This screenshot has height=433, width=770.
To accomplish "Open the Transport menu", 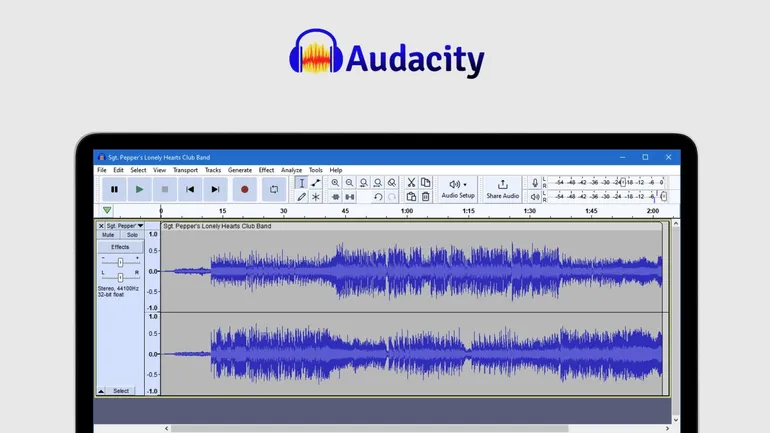I will coord(185,170).
